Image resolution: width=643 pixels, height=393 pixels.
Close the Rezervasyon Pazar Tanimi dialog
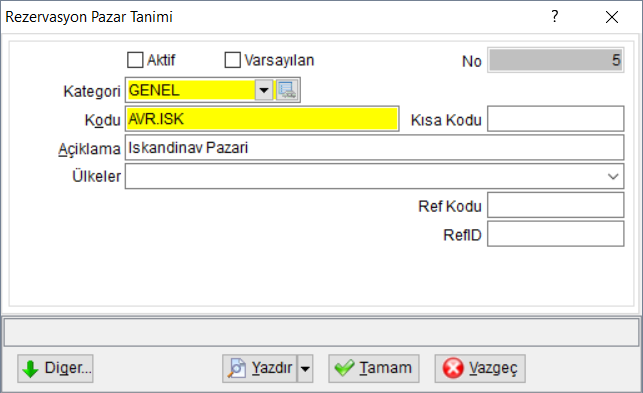click(612, 17)
